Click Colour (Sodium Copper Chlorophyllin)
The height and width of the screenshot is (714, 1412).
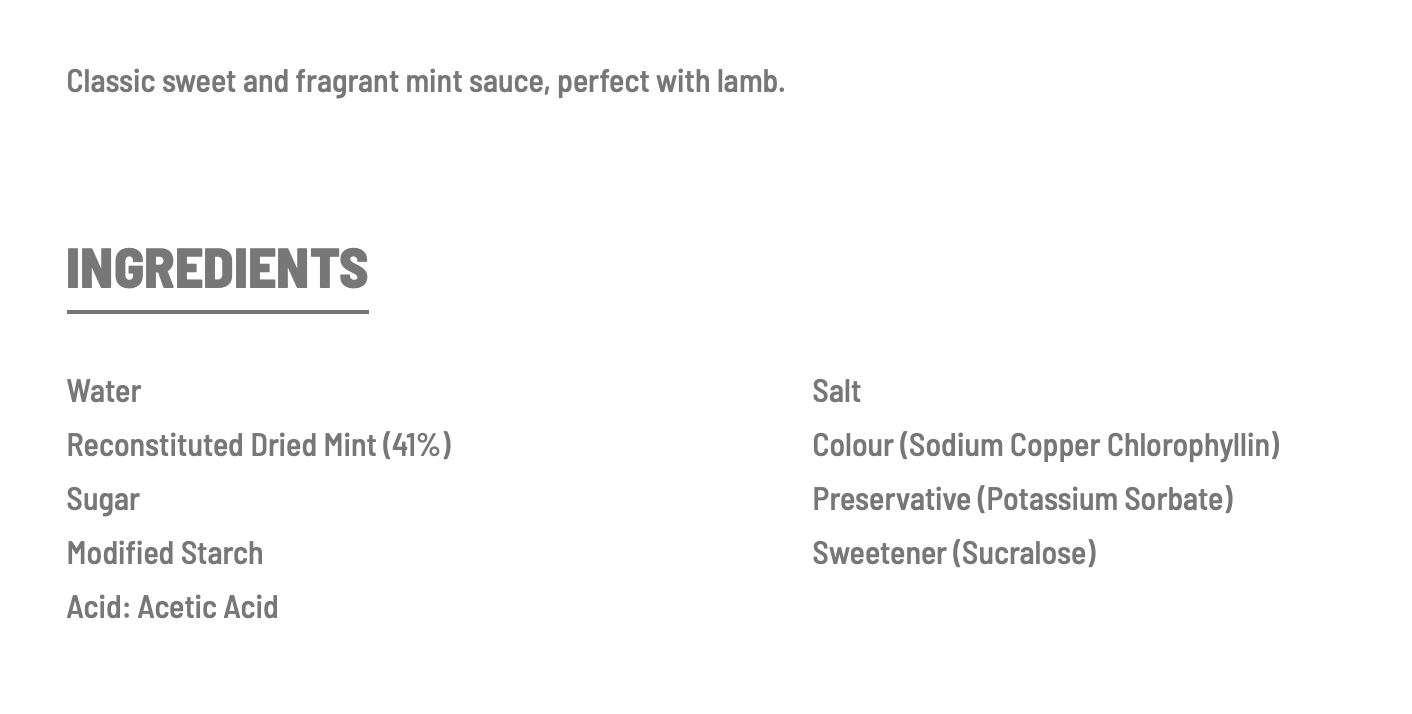pyautogui.click(x=1046, y=445)
